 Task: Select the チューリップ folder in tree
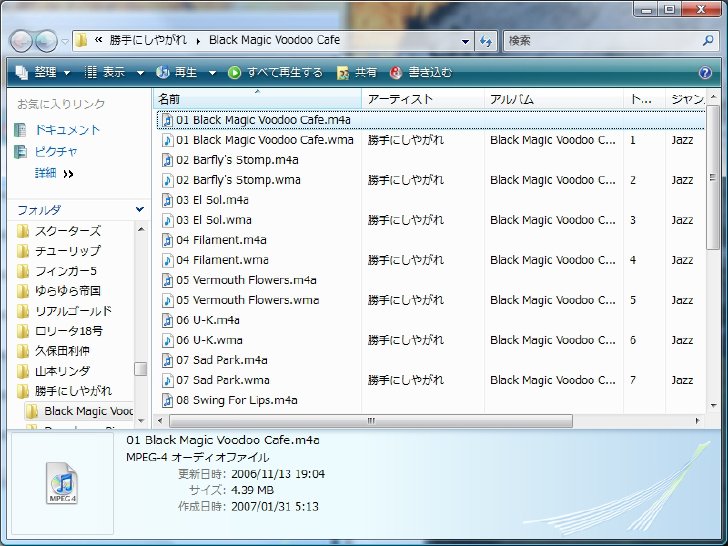click(68, 251)
